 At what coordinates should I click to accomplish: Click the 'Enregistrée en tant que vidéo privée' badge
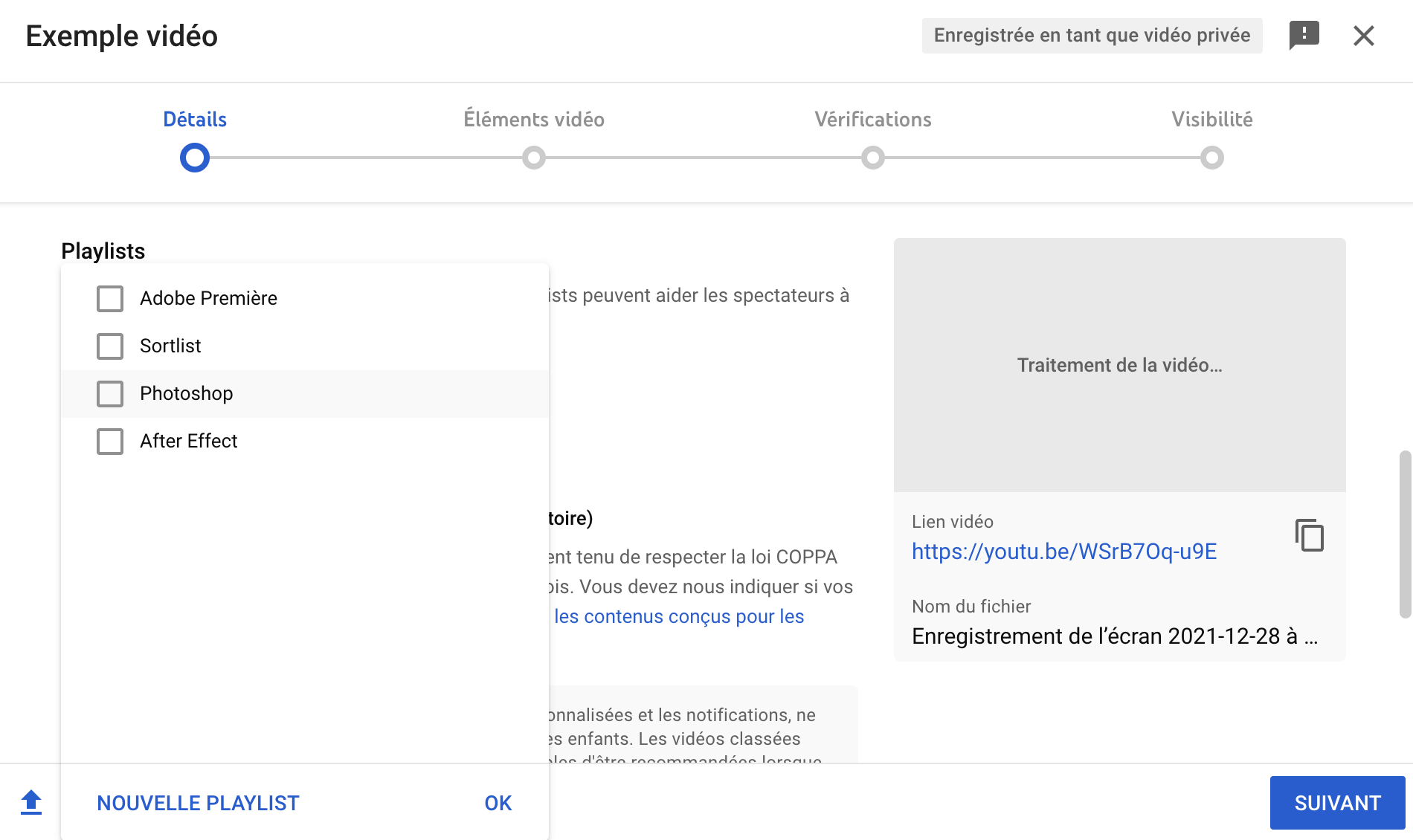(x=1092, y=36)
